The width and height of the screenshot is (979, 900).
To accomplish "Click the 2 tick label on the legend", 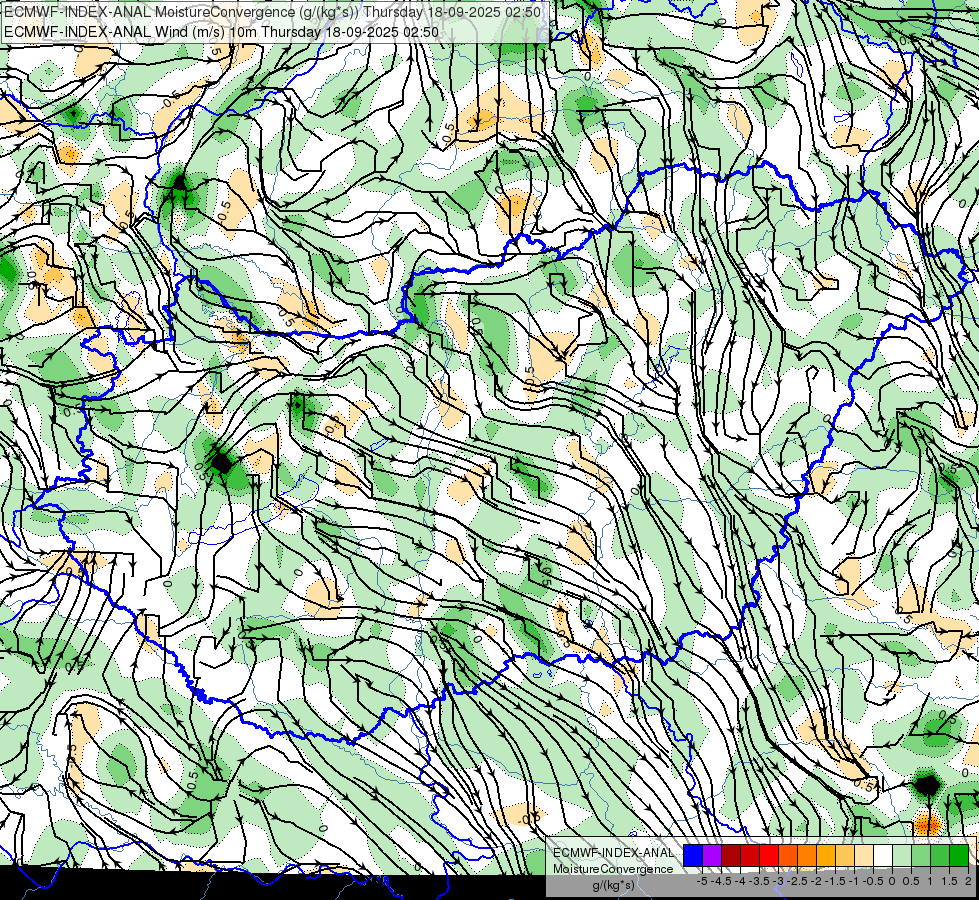I will 967,881.
